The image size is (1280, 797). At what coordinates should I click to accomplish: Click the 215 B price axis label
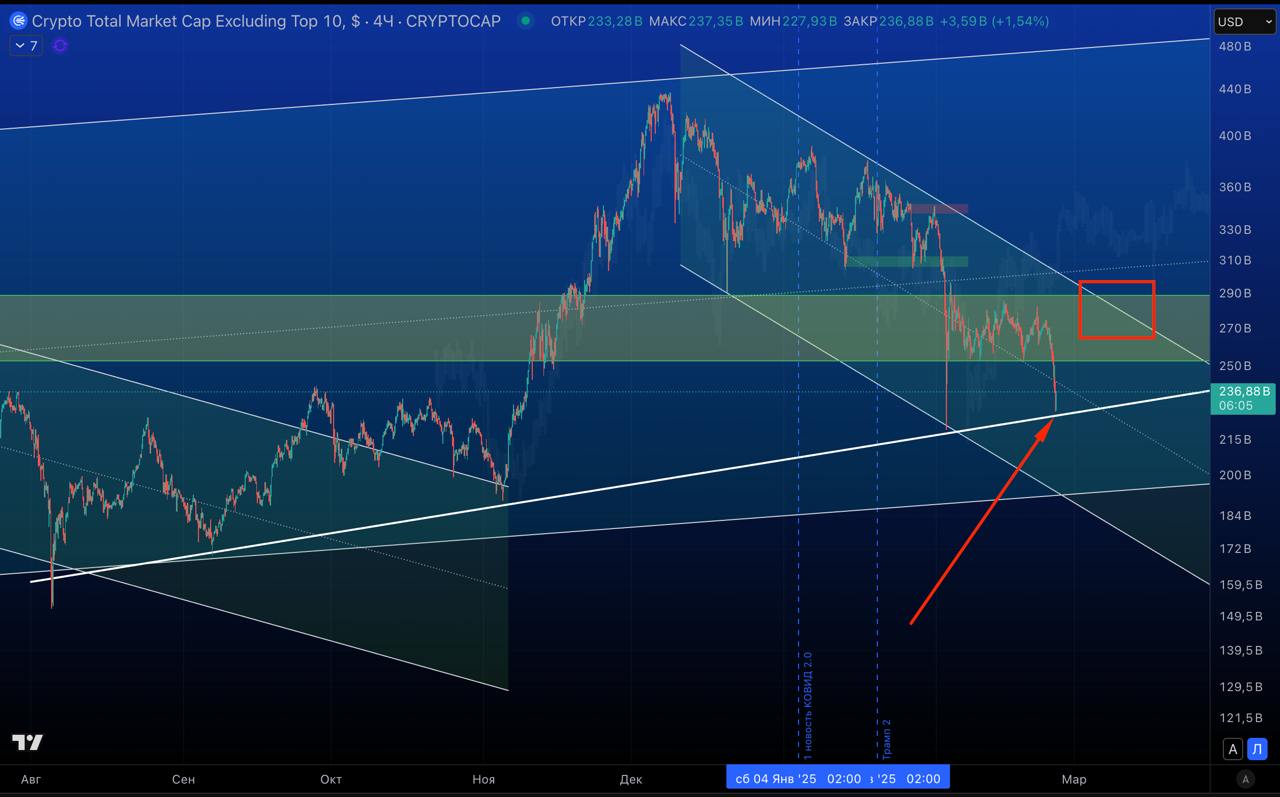(1235, 439)
